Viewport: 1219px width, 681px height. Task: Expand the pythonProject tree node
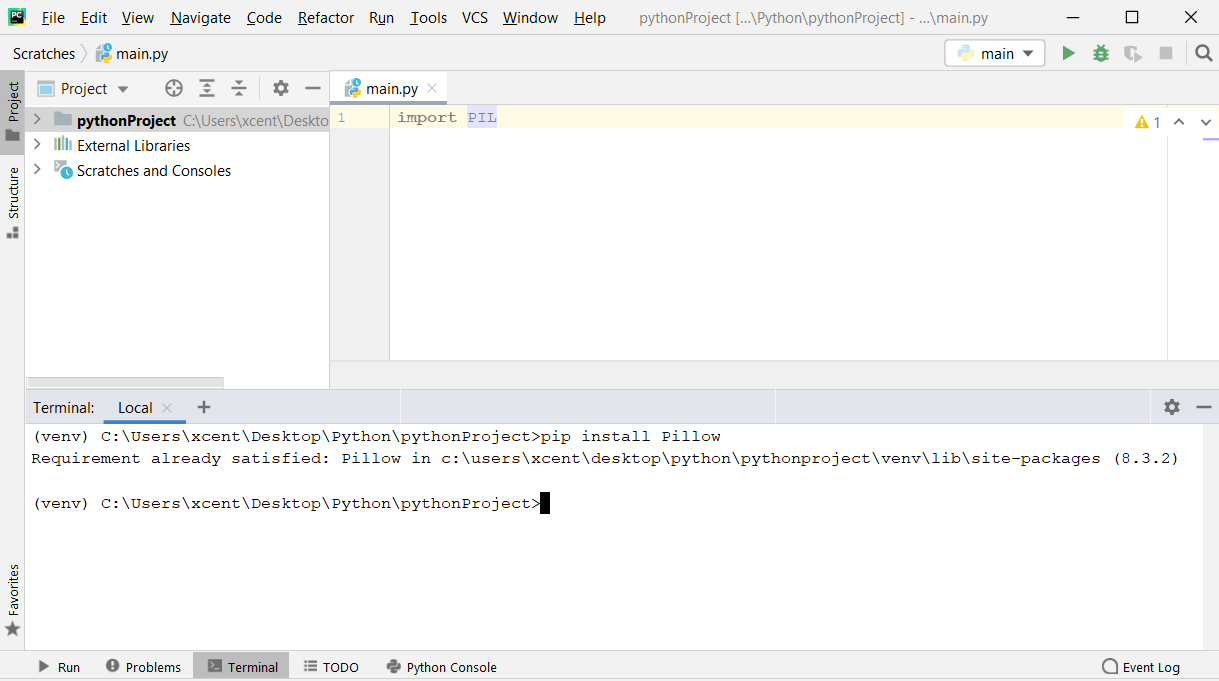(x=36, y=120)
